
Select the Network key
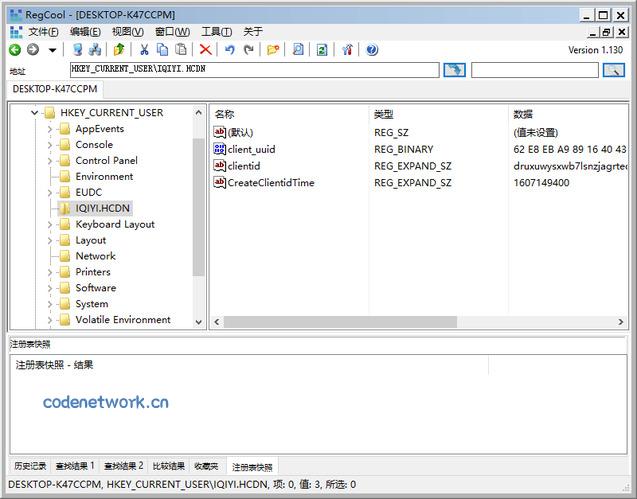click(x=95, y=256)
